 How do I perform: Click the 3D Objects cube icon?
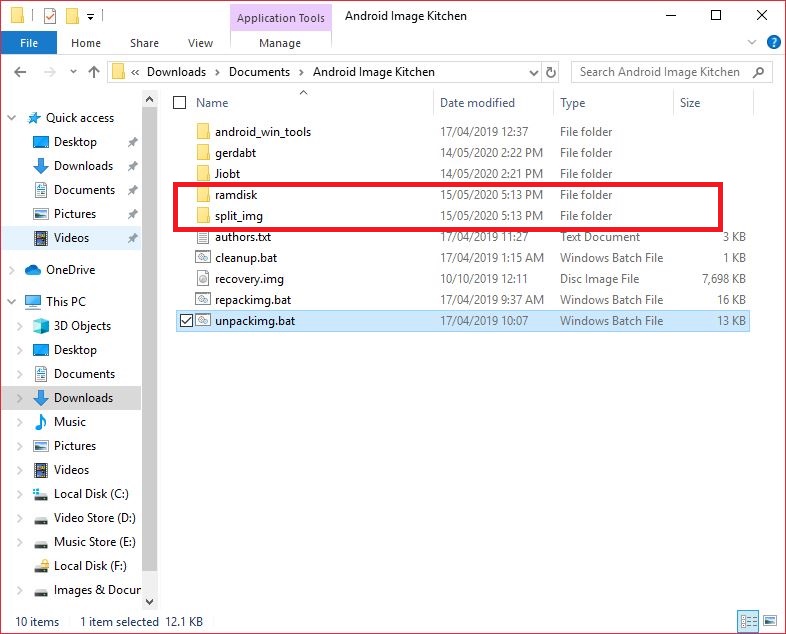tap(41, 326)
